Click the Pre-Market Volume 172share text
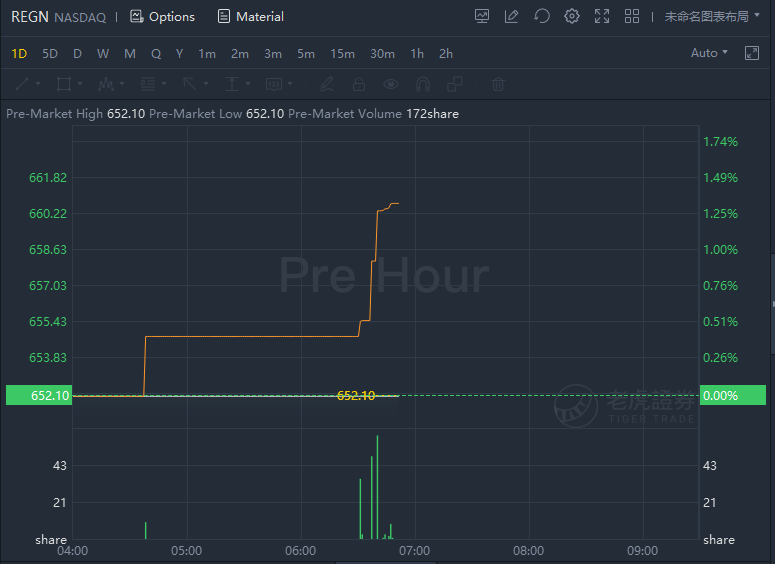This screenshot has width=775, height=564. tap(373, 114)
